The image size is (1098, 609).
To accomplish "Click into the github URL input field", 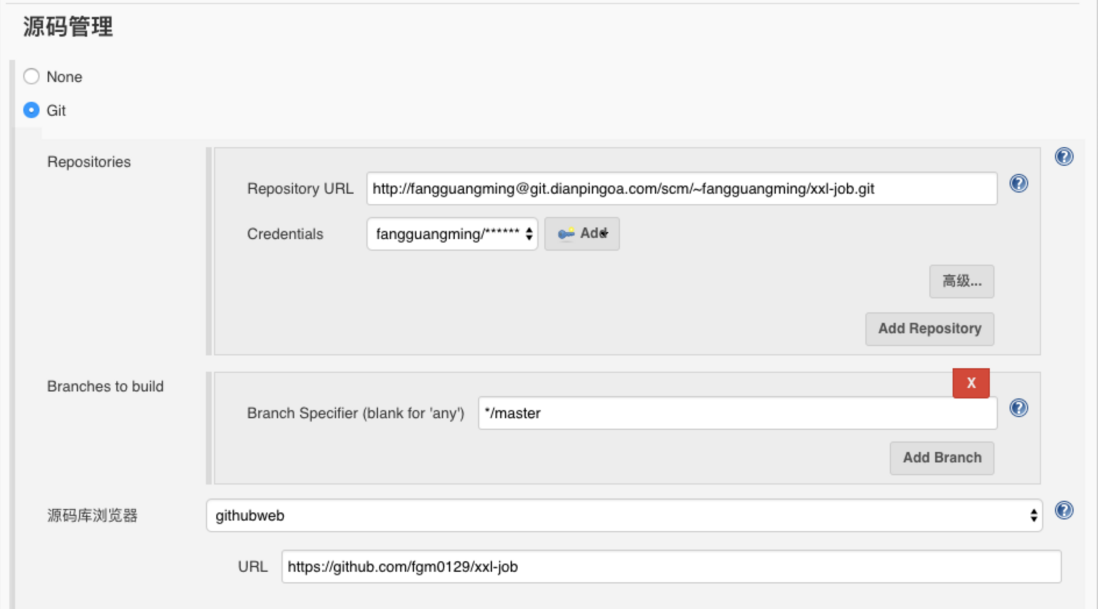I will point(671,566).
